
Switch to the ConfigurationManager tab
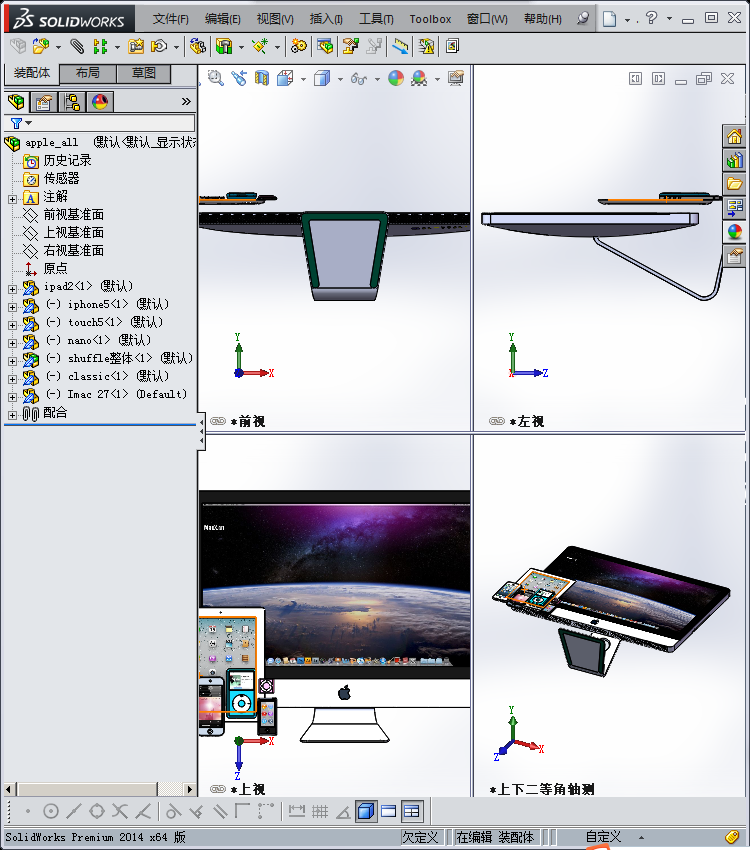click(72, 102)
